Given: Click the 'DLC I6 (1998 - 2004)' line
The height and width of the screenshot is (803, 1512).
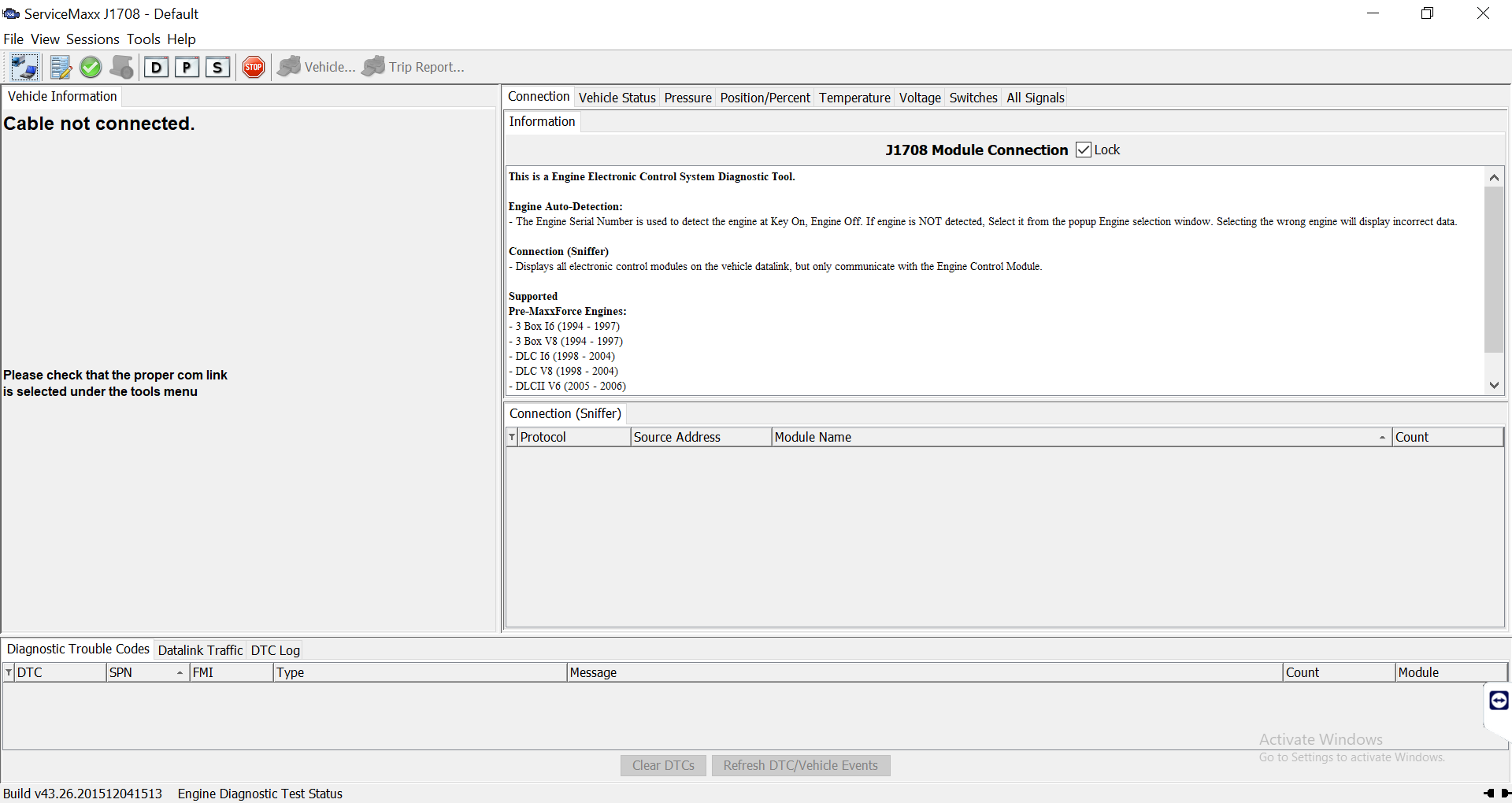Looking at the screenshot, I should [562, 356].
